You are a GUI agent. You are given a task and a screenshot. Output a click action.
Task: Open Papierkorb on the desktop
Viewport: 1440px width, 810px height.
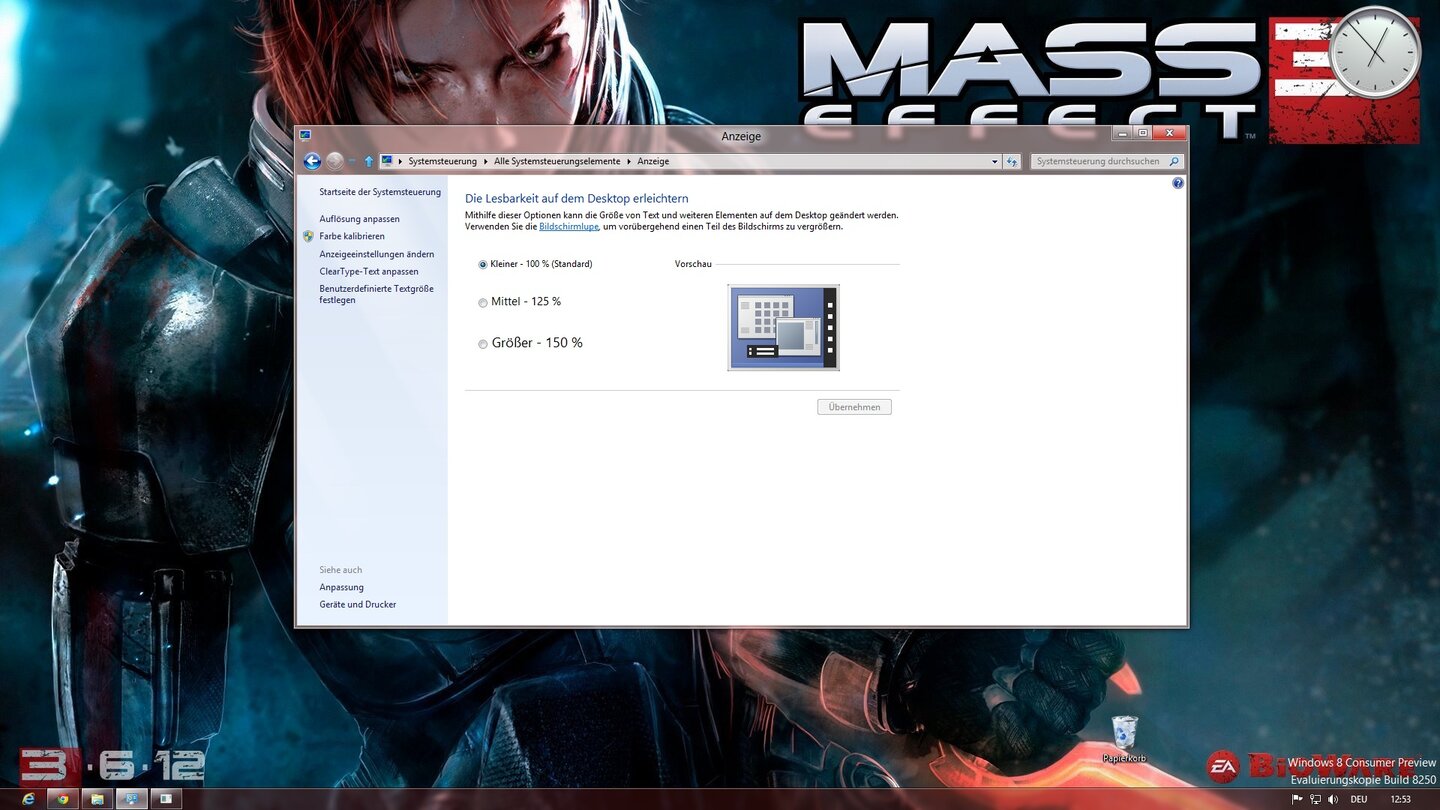click(x=1125, y=739)
